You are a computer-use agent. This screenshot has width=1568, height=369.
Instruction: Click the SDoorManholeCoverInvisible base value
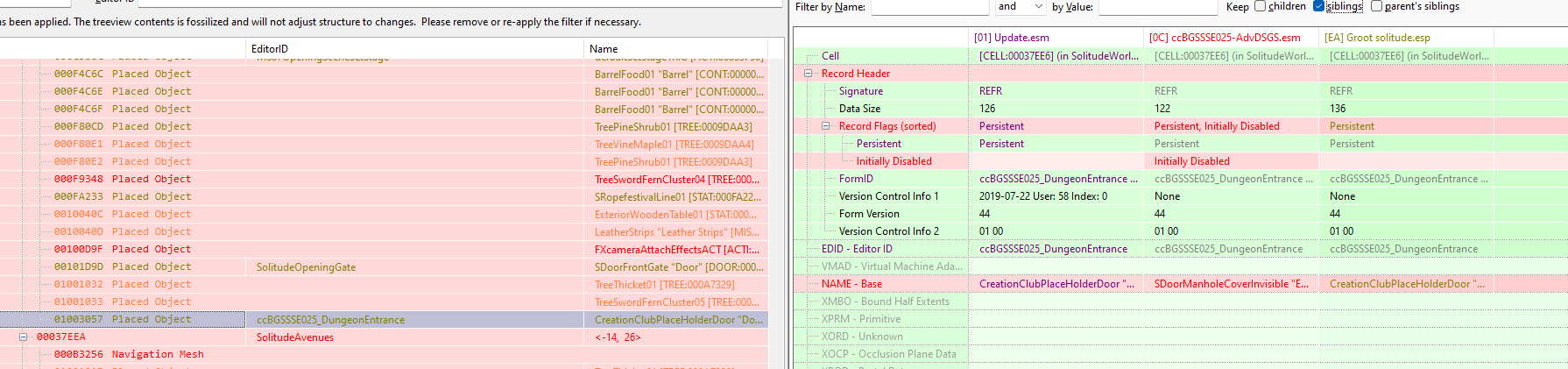pyautogui.click(x=1231, y=284)
